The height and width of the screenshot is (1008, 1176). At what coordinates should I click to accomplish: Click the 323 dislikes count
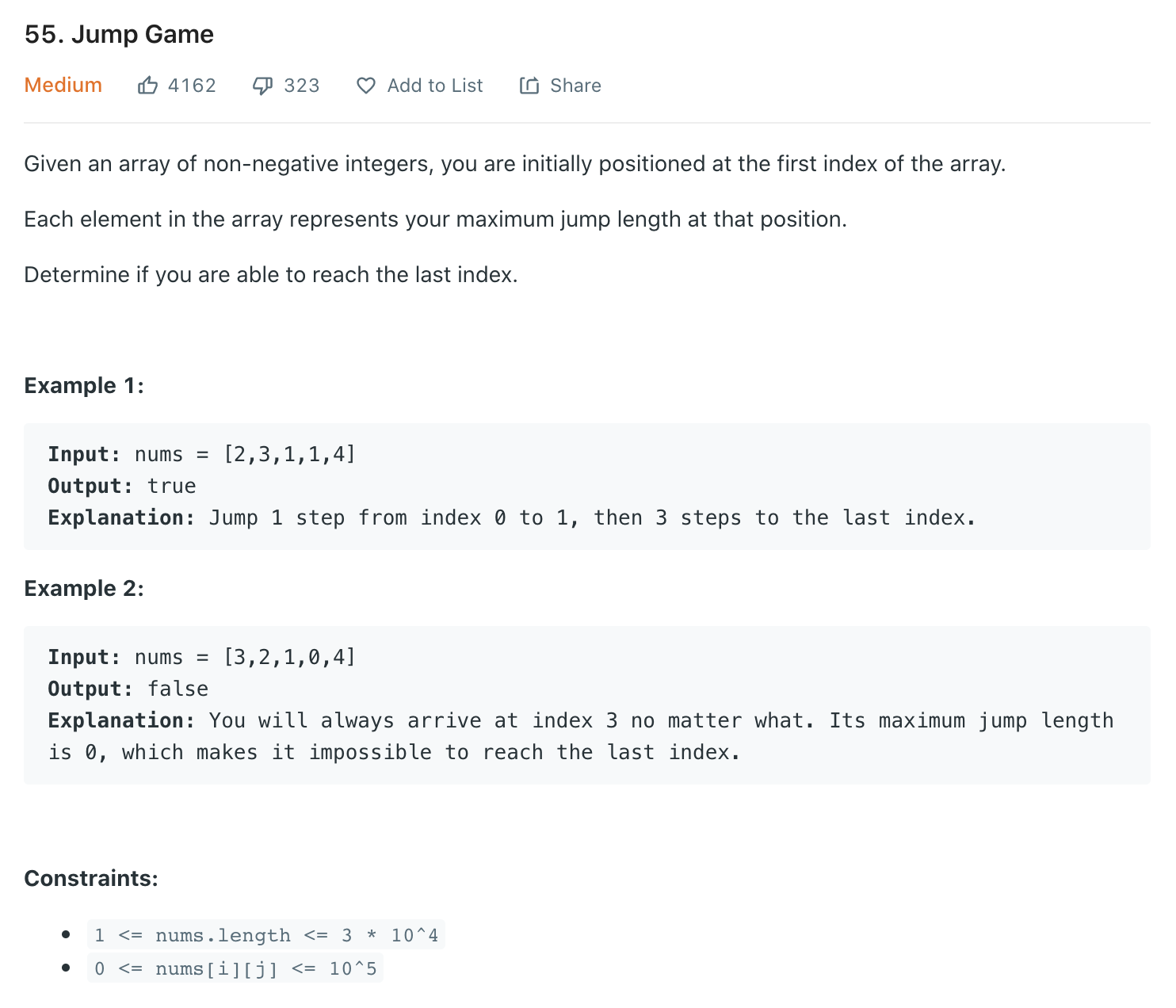301,86
